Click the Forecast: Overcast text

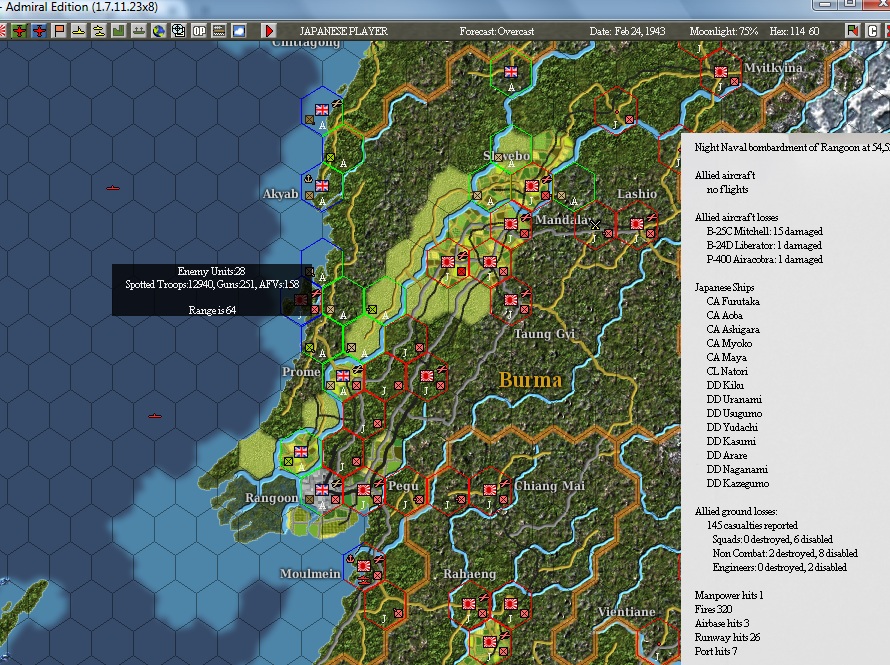(x=497, y=31)
